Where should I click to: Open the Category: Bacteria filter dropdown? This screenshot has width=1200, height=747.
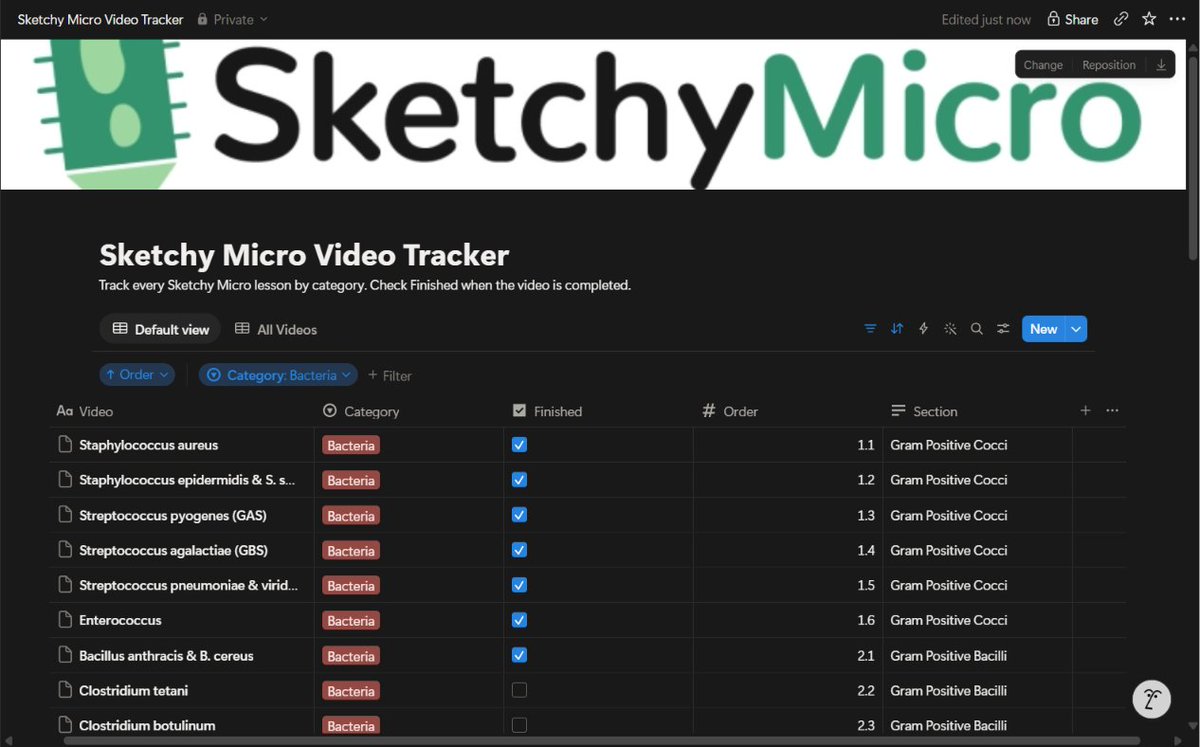click(x=278, y=375)
